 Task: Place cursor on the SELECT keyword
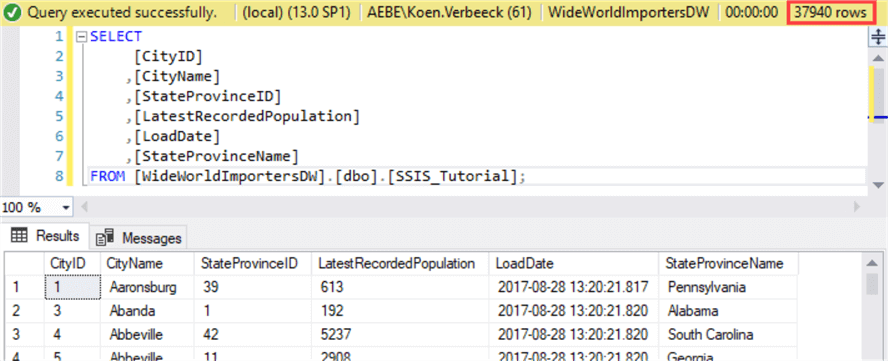pyautogui.click(x=116, y=37)
